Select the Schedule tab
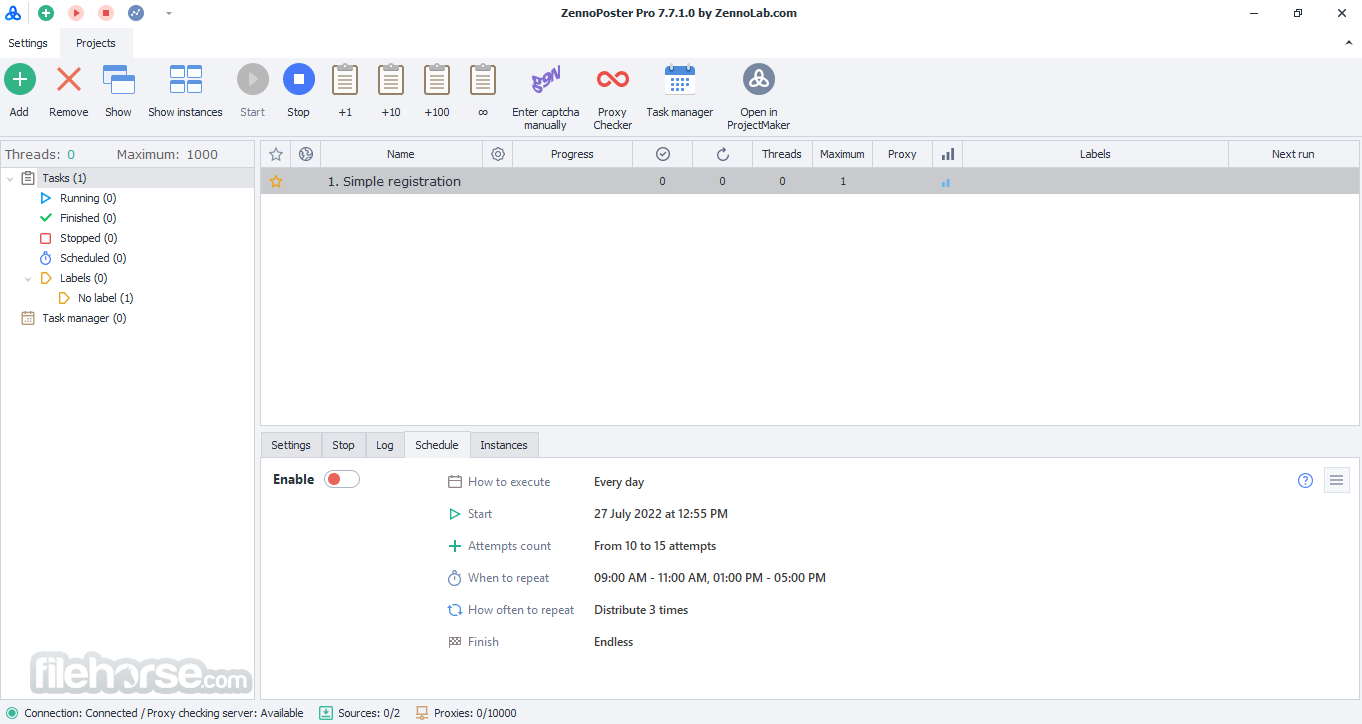The width and height of the screenshot is (1362, 724). pos(437,445)
